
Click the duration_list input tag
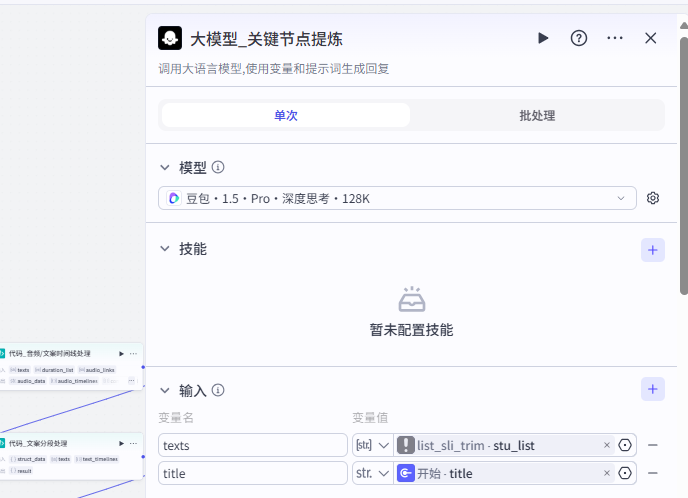pos(54,370)
